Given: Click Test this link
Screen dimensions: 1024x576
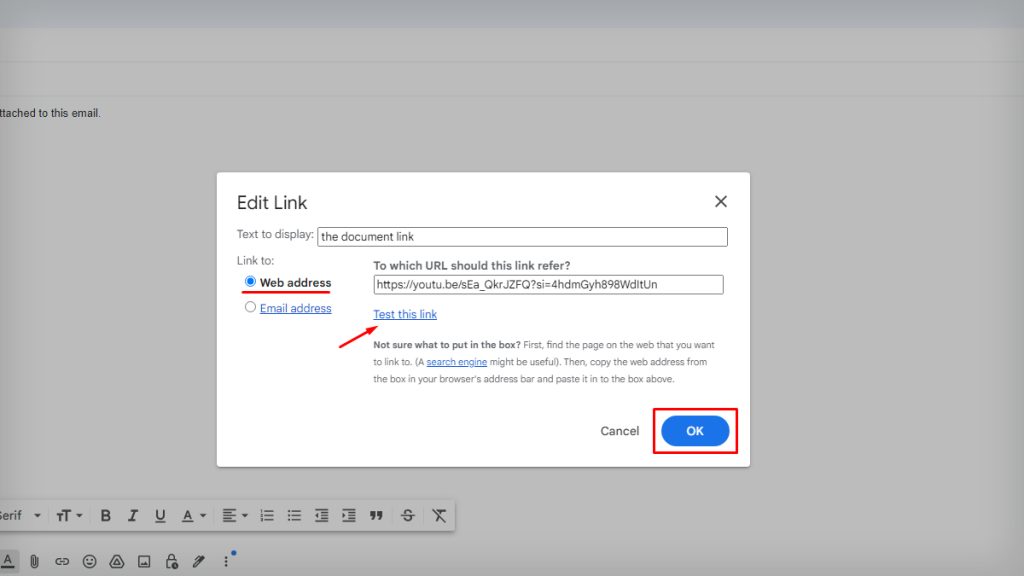Looking at the screenshot, I should [x=405, y=314].
